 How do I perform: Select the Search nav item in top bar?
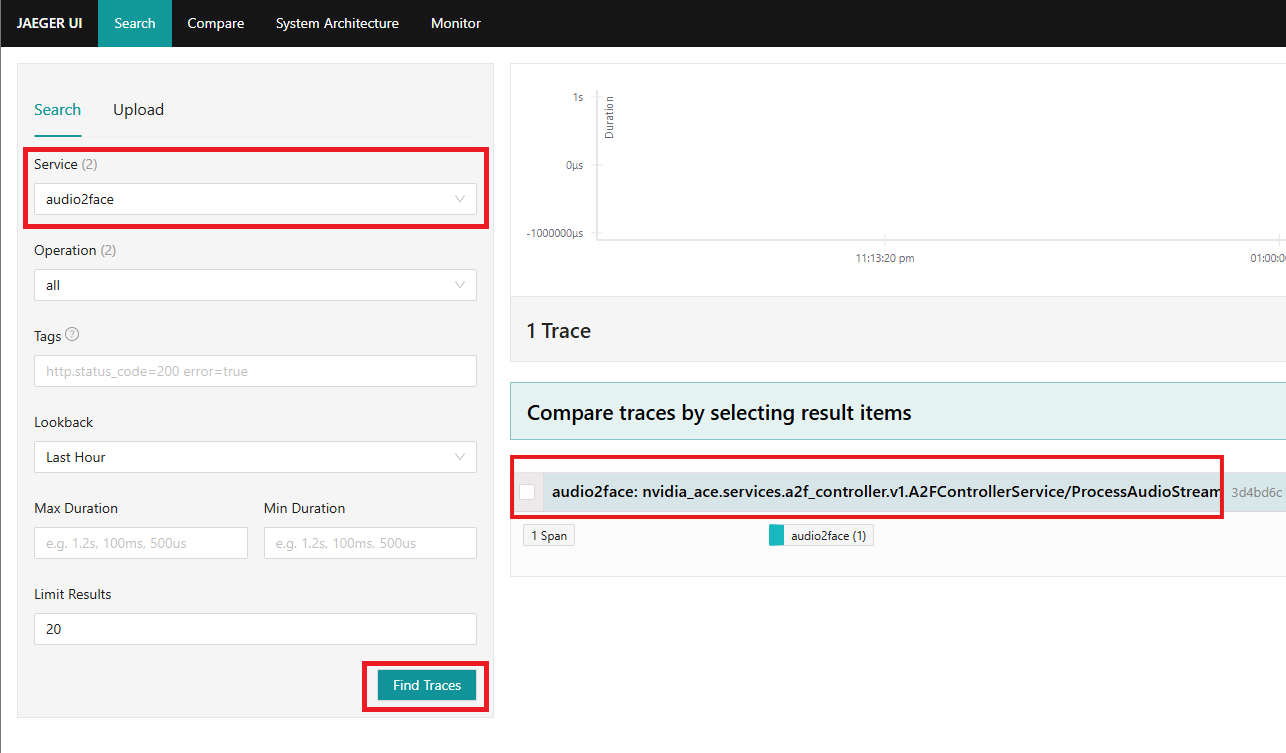pos(135,23)
